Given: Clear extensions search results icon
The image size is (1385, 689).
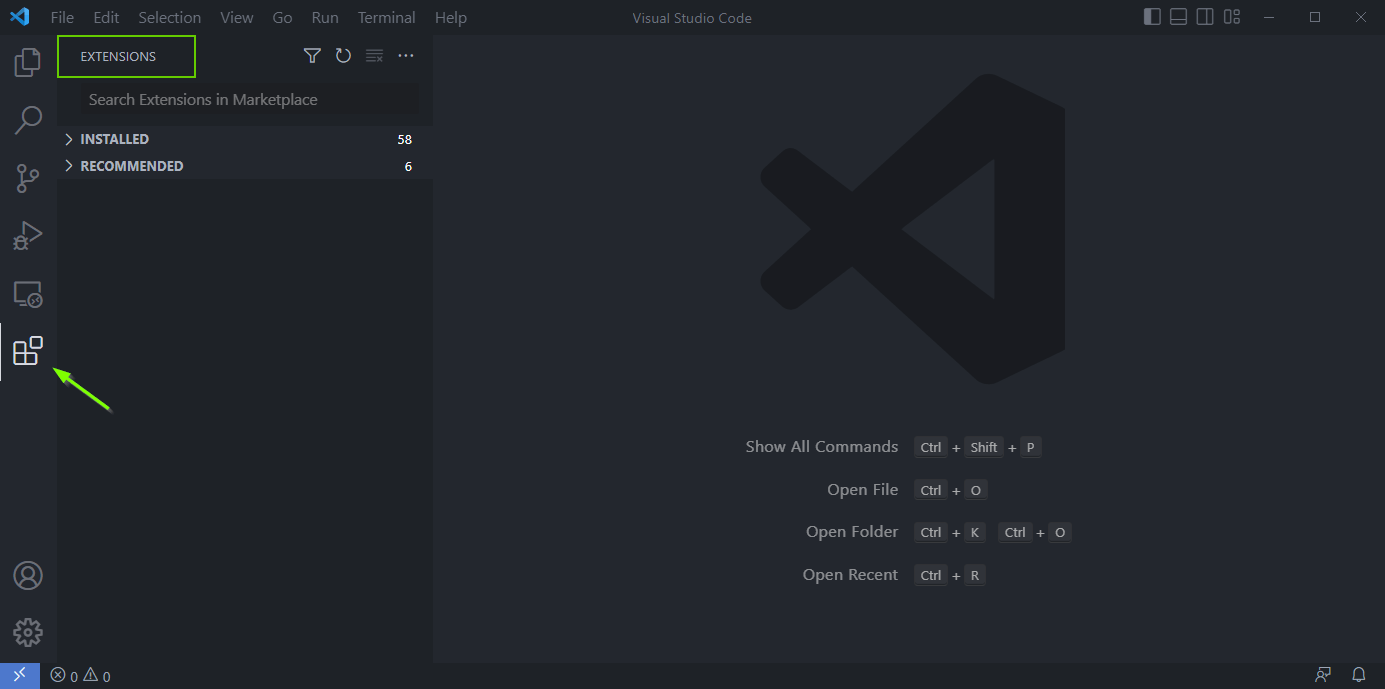Looking at the screenshot, I should pyautogui.click(x=374, y=56).
